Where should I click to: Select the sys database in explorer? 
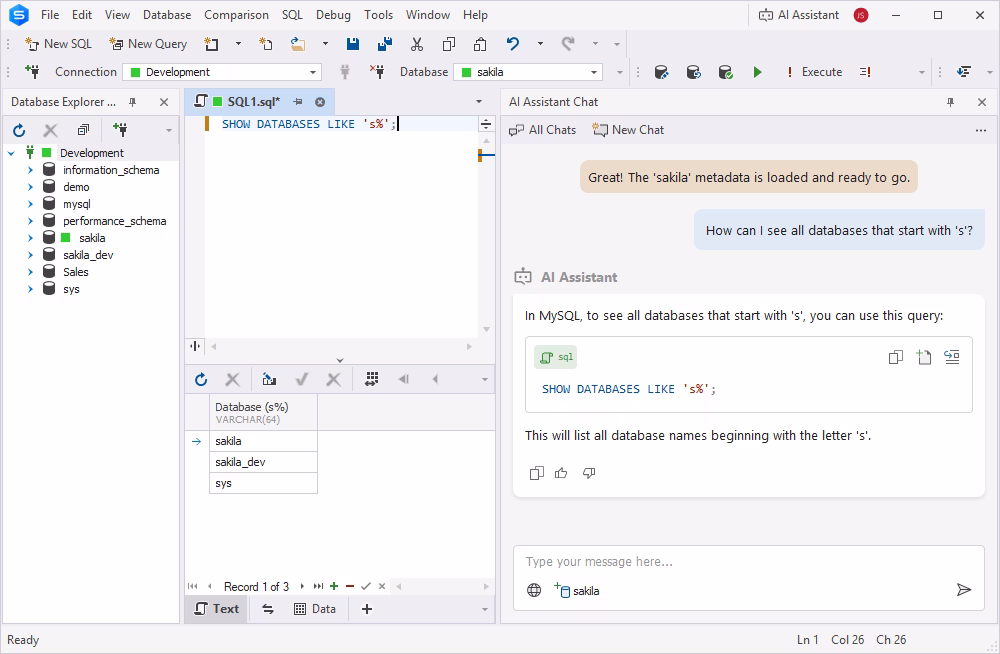click(x=71, y=289)
